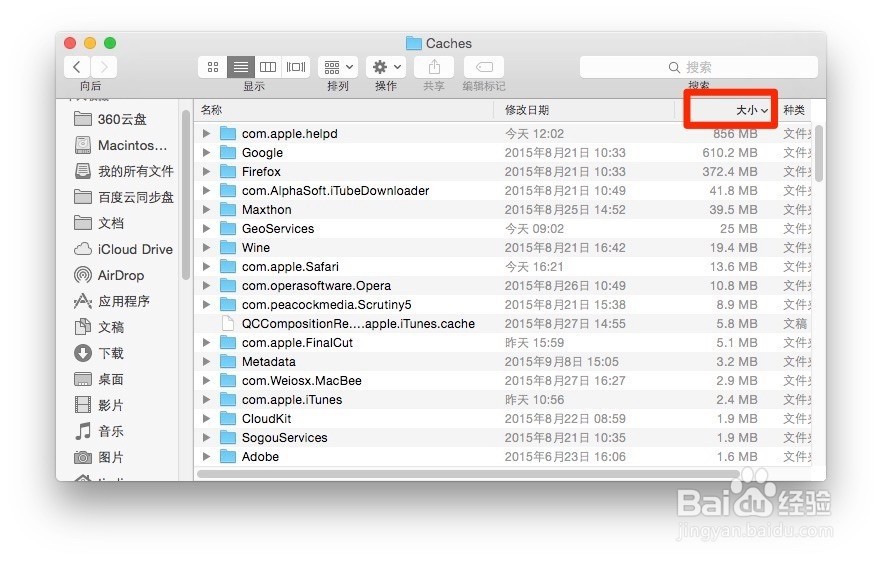Select the Adobe folder row
This screenshot has width=882, height=561.
tap(503, 456)
